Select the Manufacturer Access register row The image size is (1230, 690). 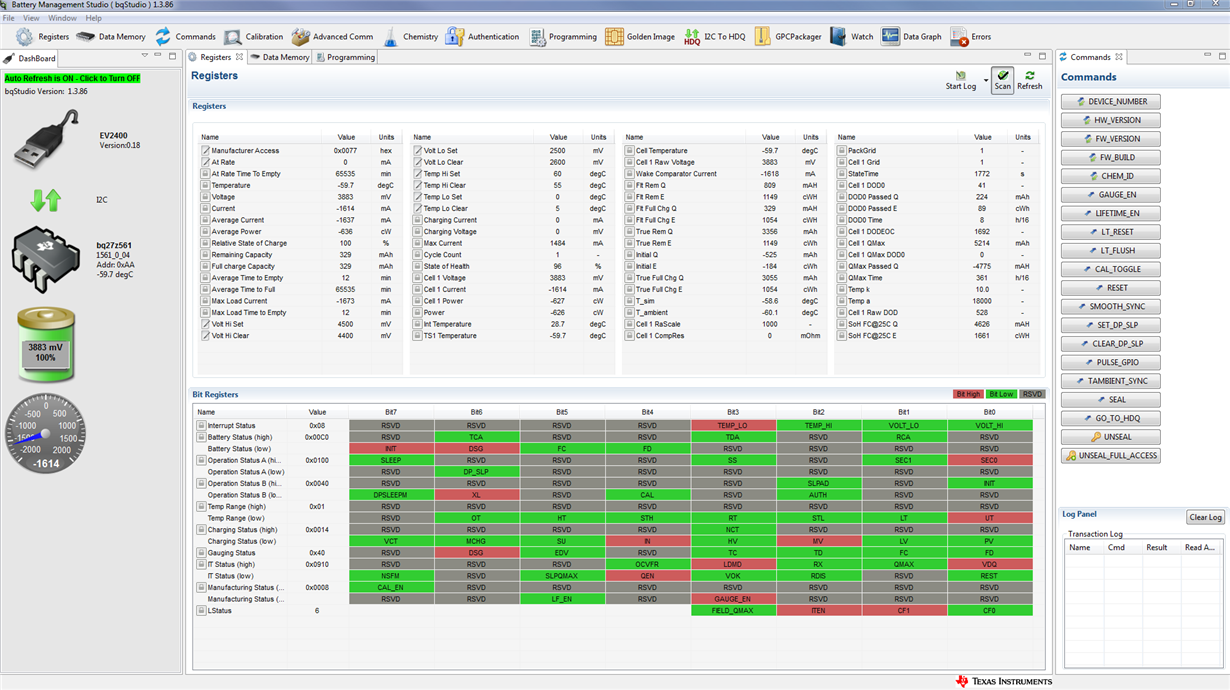point(299,151)
